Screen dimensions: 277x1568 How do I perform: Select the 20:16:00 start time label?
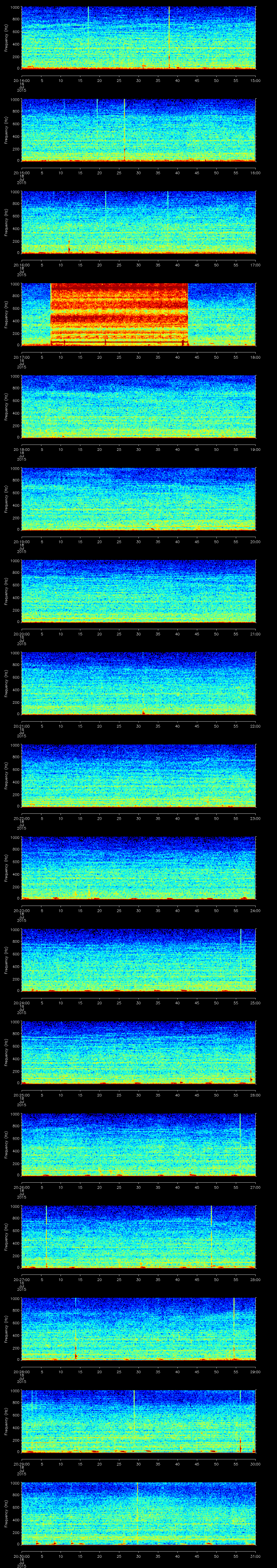pyautogui.click(x=21, y=265)
